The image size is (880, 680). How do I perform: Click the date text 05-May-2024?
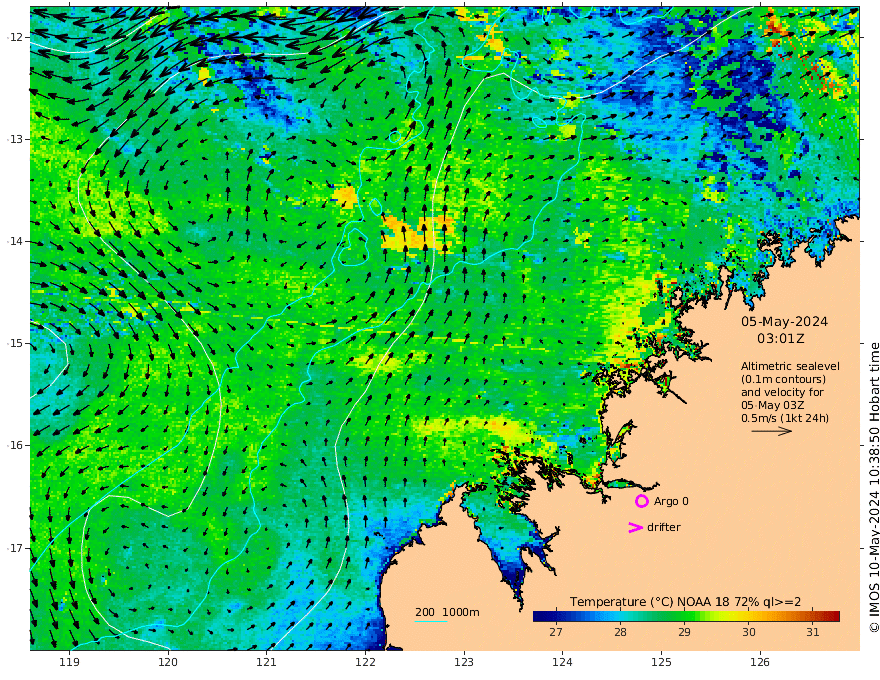coord(784,321)
